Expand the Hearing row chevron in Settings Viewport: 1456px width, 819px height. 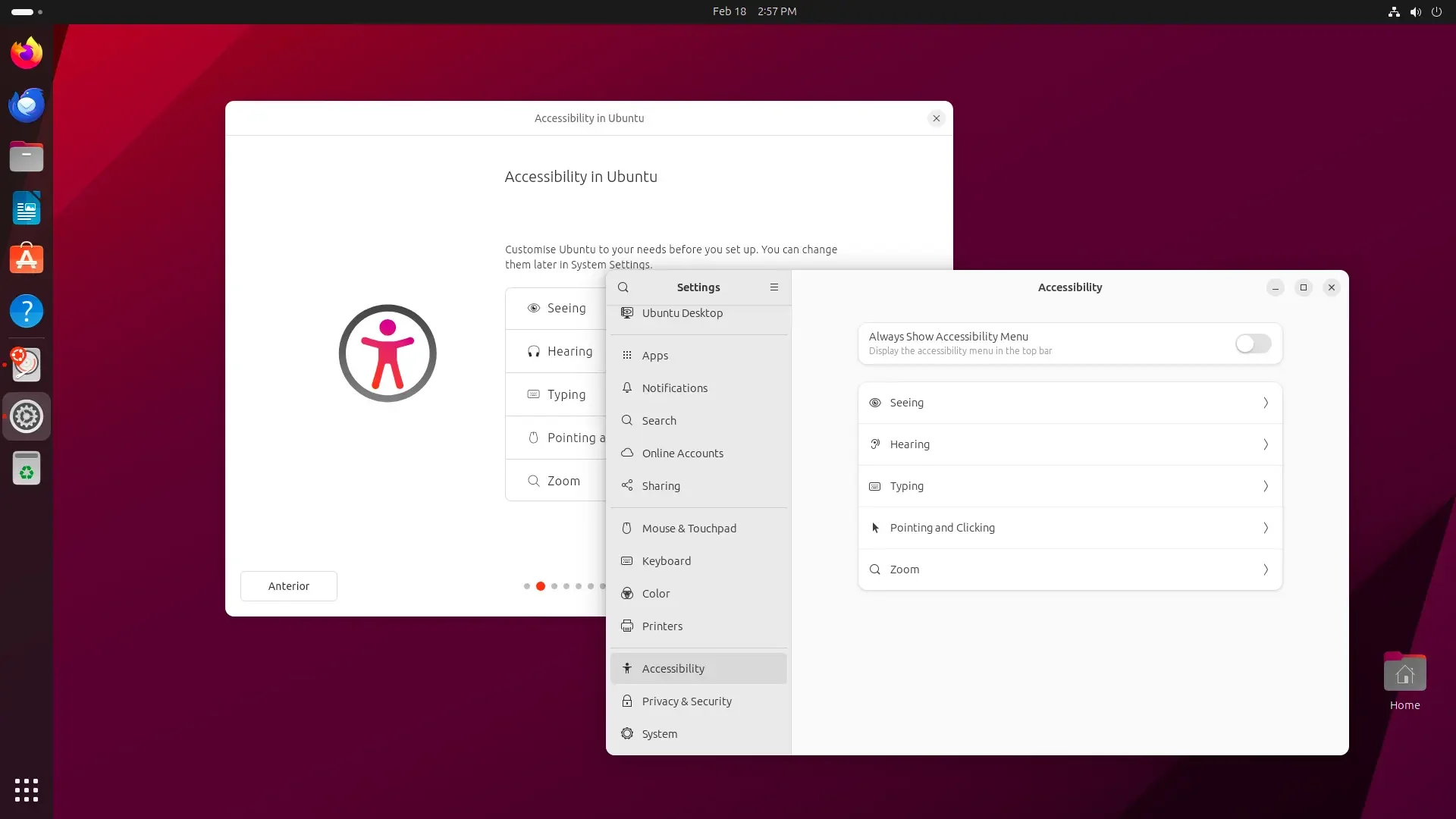tap(1266, 444)
